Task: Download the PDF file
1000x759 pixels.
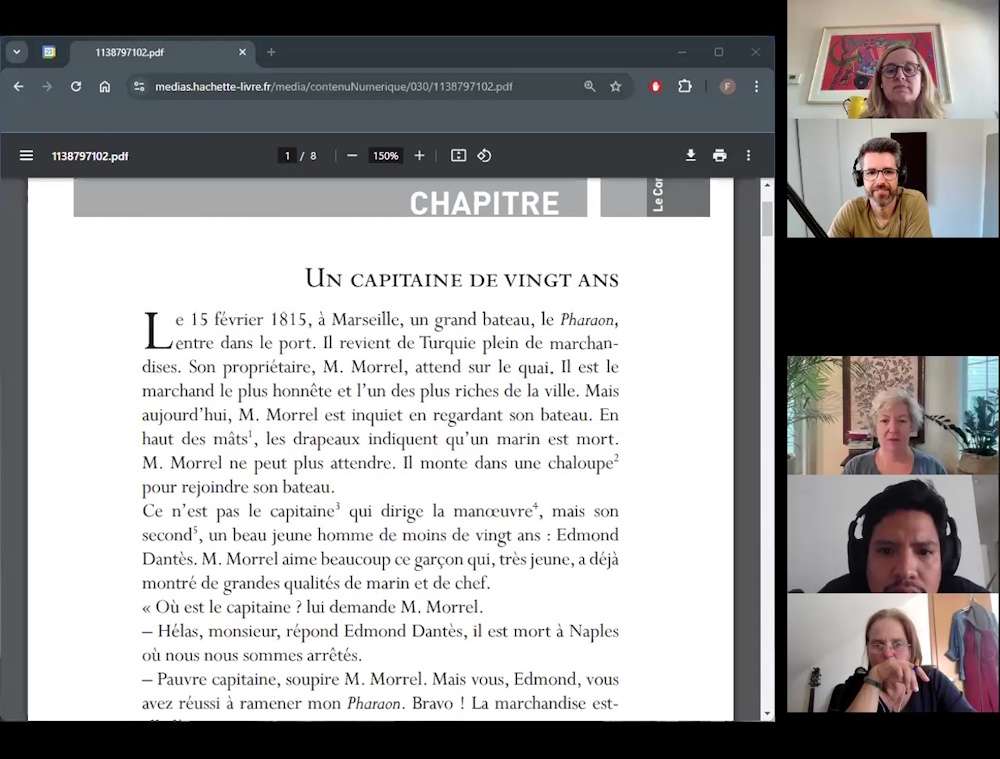Action: click(x=691, y=156)
